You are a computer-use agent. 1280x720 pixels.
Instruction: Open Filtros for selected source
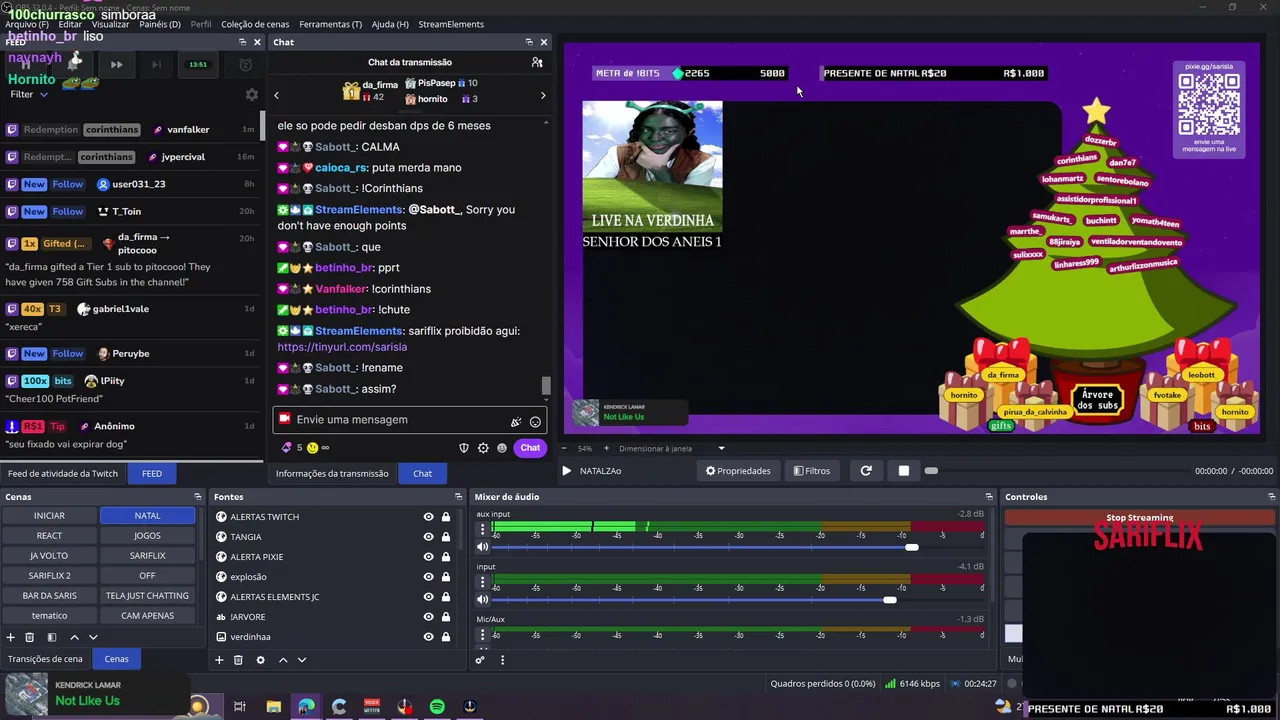(x=811, y=471)
